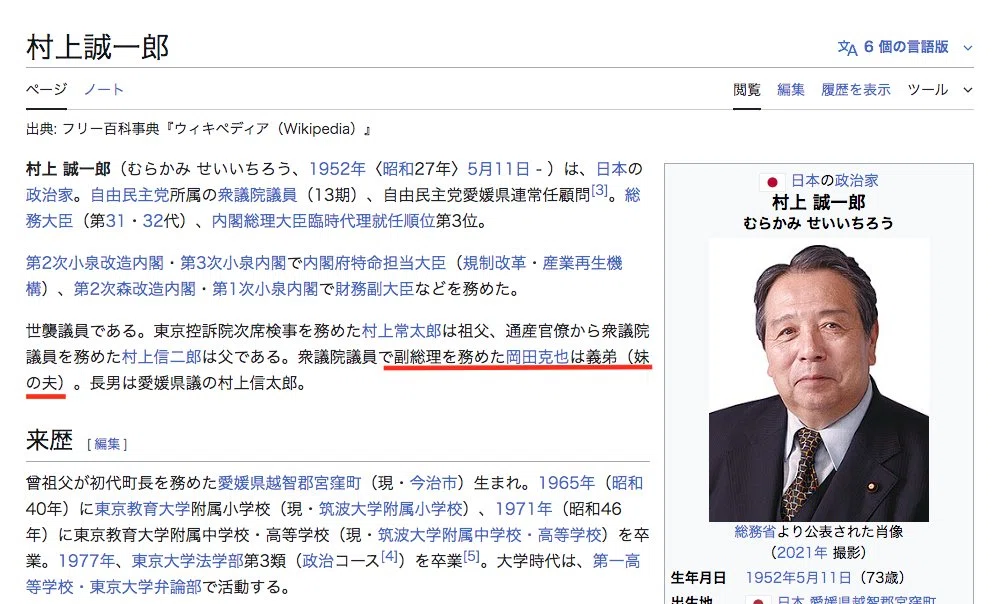Open the 筑波大学附属中学校・高等学校 link

(490, 535)
